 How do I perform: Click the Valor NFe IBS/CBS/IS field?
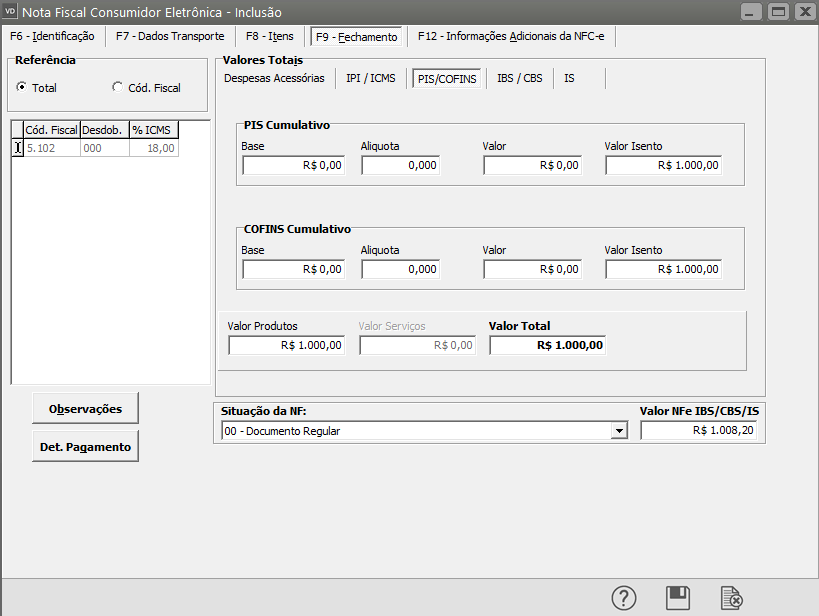(x=698, y=431)
